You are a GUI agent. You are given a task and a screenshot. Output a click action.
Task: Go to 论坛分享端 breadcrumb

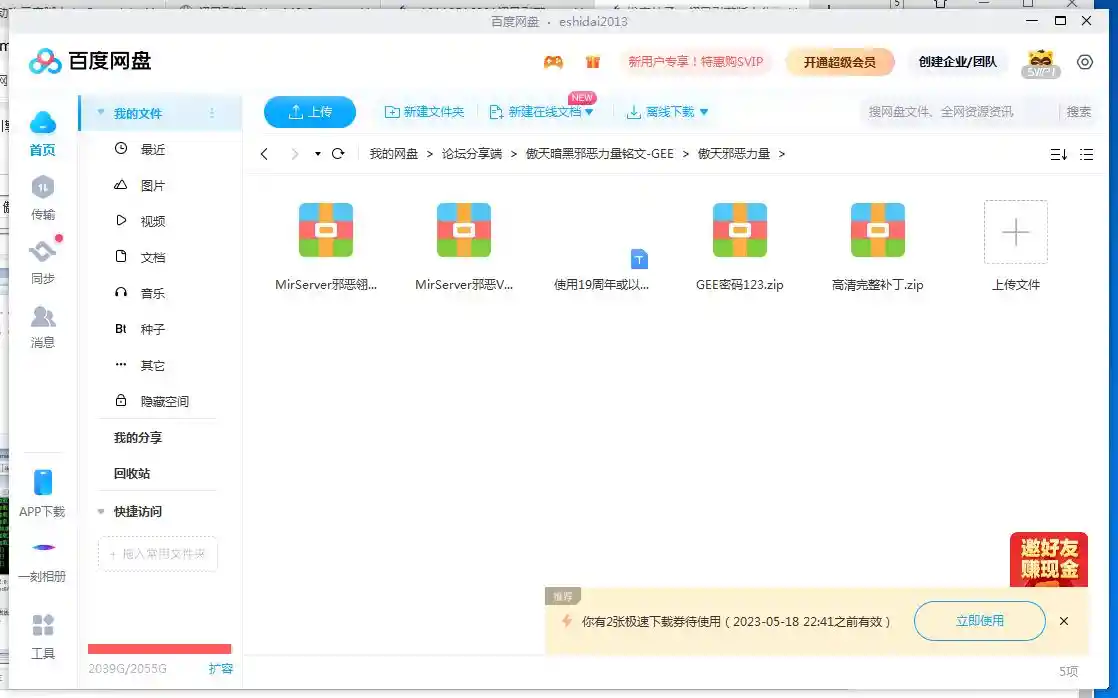[472, 154]
